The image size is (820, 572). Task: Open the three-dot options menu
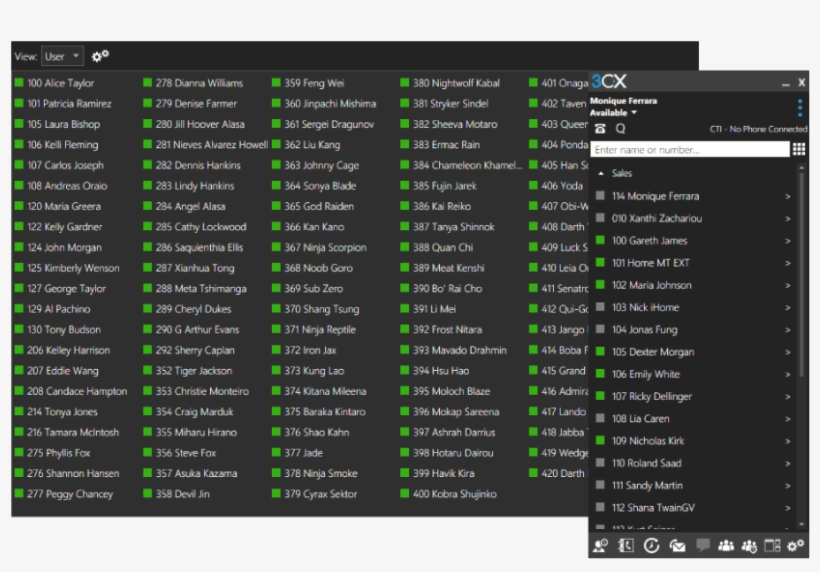pos(800,107)
